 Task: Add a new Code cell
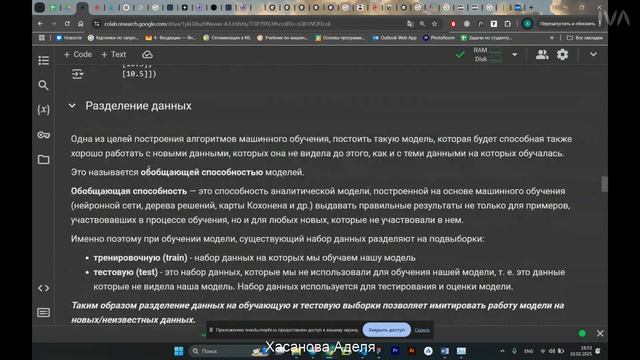click(x=78, y=54)
